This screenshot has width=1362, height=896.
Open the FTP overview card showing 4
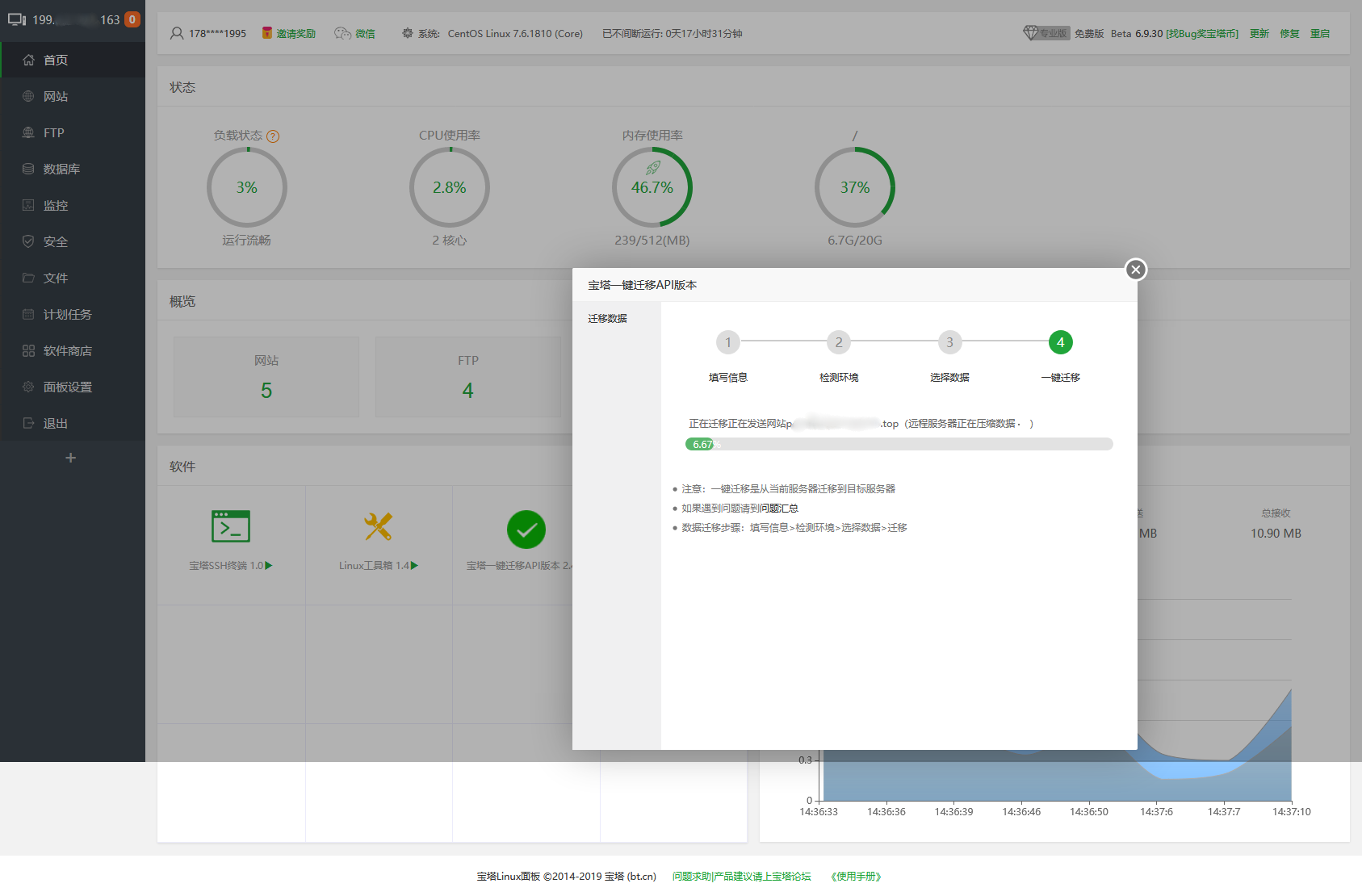tap(468, 377)
